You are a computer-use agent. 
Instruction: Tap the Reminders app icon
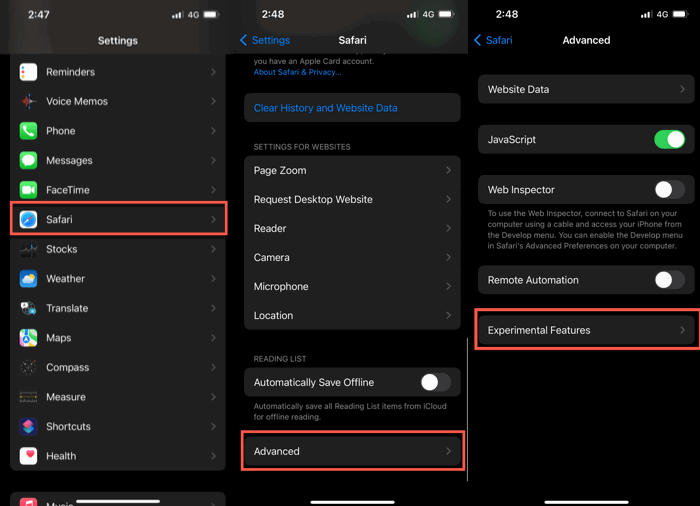(x=28, y=72)
